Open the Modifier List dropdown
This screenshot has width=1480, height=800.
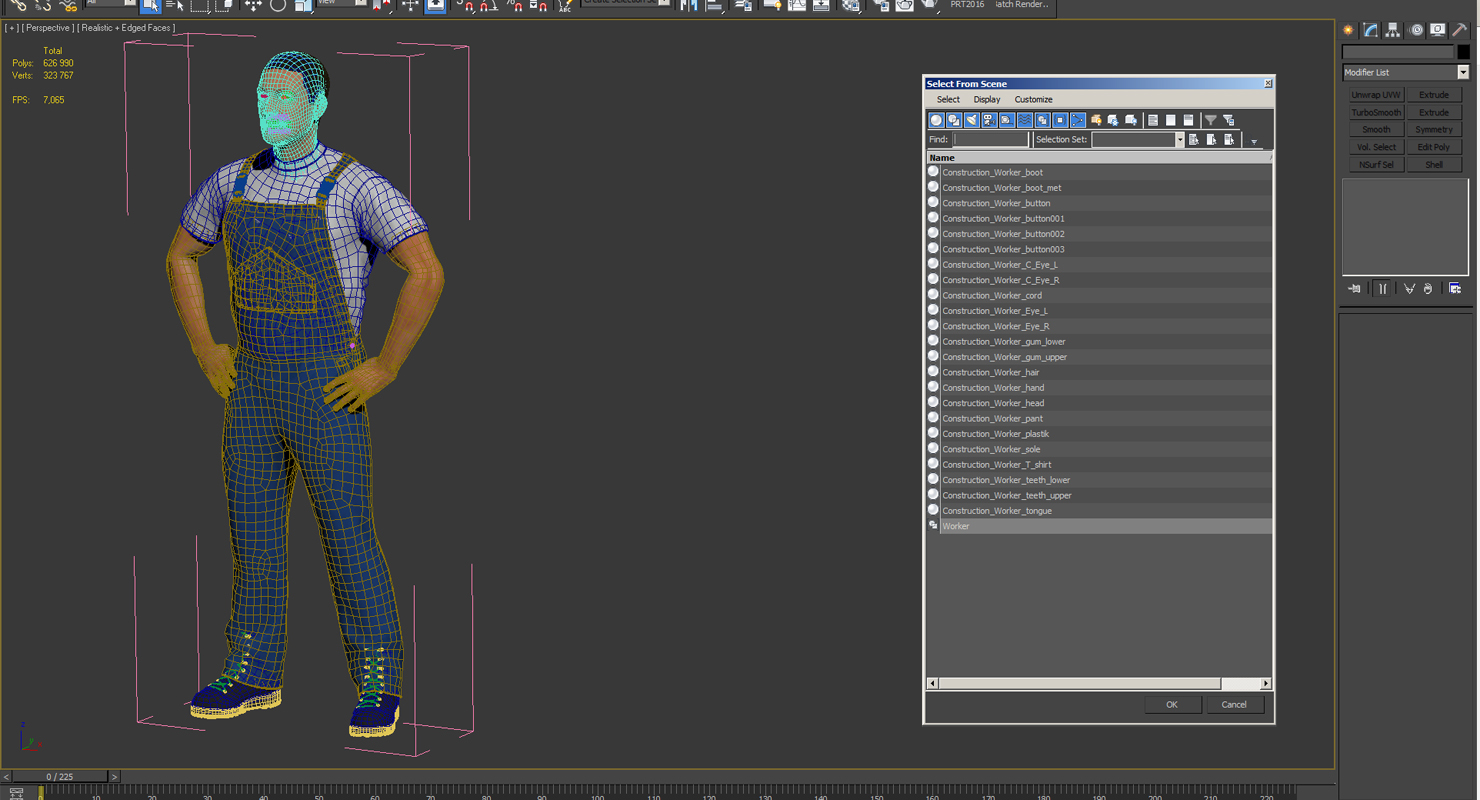pyautogui.click(x=1462, y=72)
